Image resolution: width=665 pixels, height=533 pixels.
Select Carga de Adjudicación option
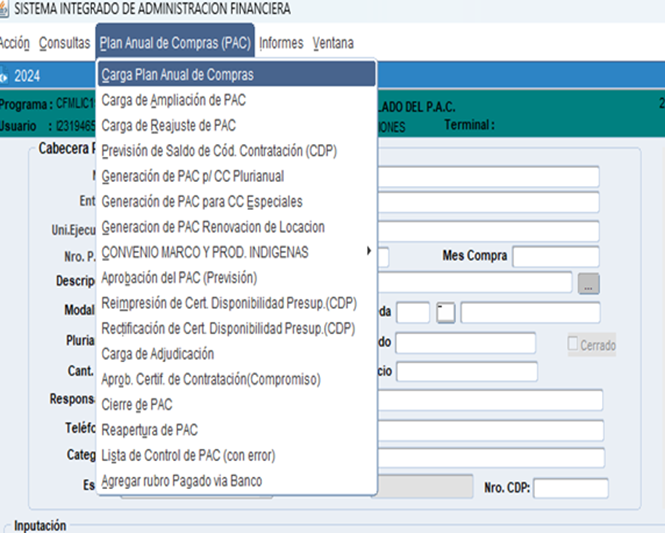(157, 353)
